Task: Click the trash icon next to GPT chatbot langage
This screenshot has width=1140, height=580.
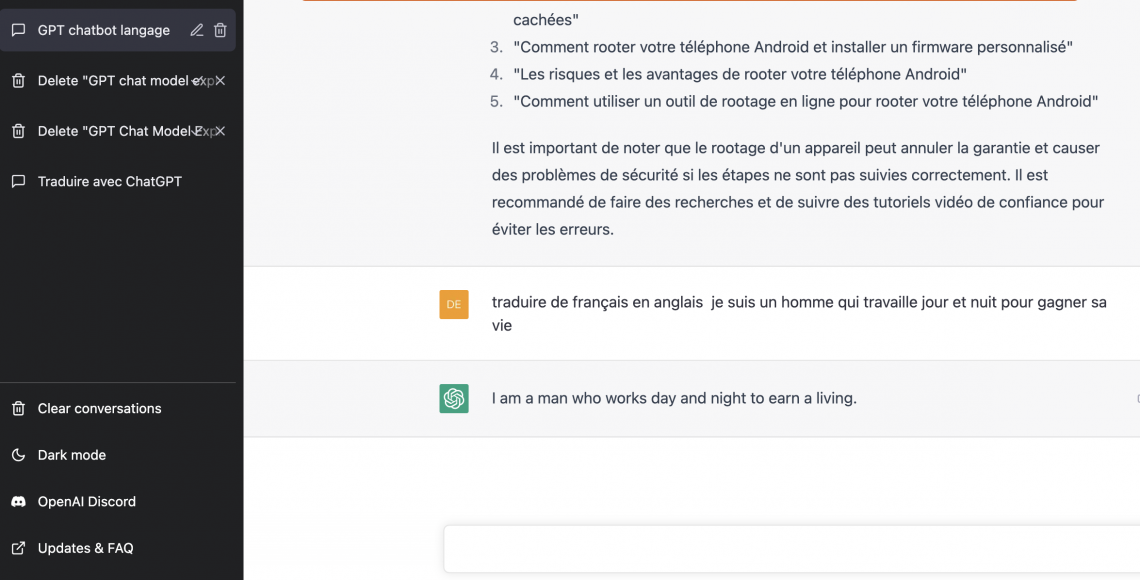Action: pos(220,31)
